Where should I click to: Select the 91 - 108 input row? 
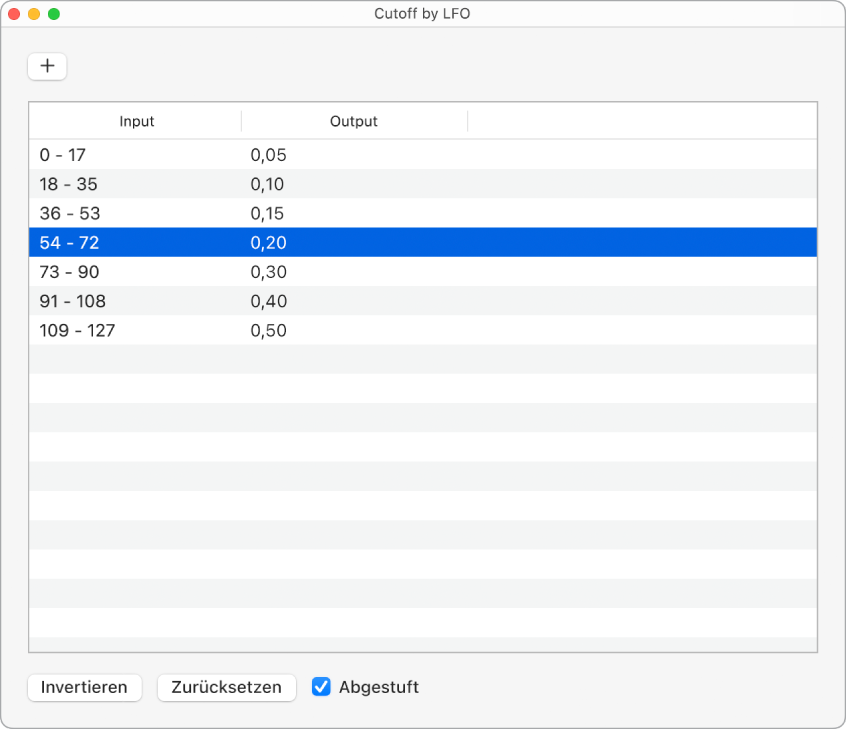click(x=73, y=301)
